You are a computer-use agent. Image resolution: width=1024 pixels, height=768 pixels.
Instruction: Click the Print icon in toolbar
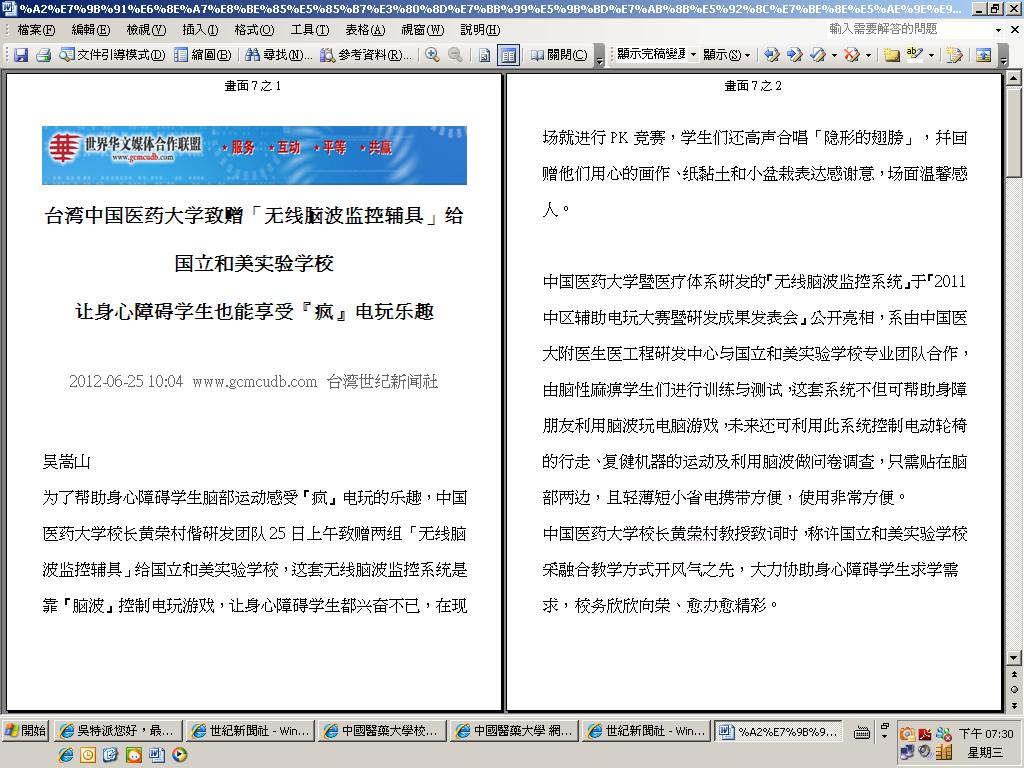tap(44, 55)
